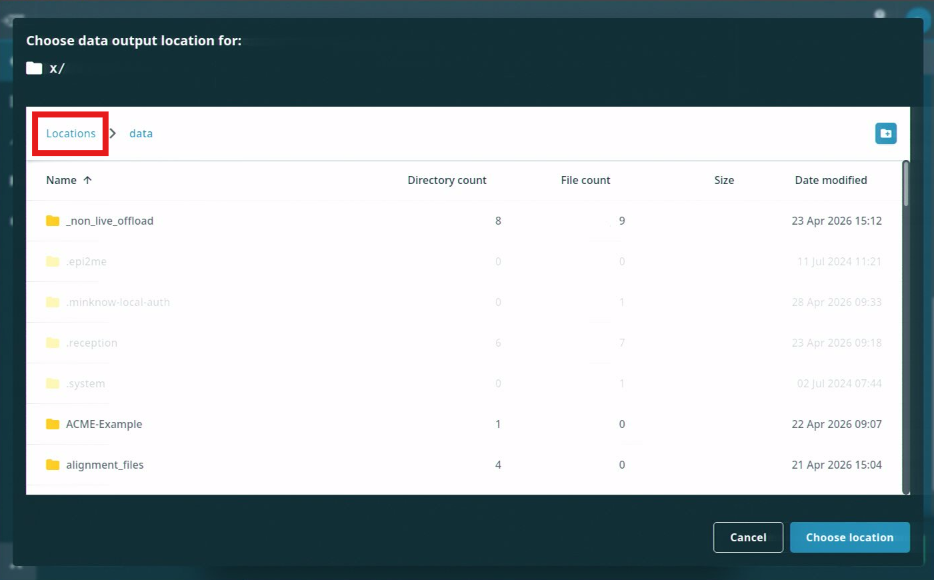Click the folder icon next to x/ header
Viewport: 934px width, 580px height.
33,66
